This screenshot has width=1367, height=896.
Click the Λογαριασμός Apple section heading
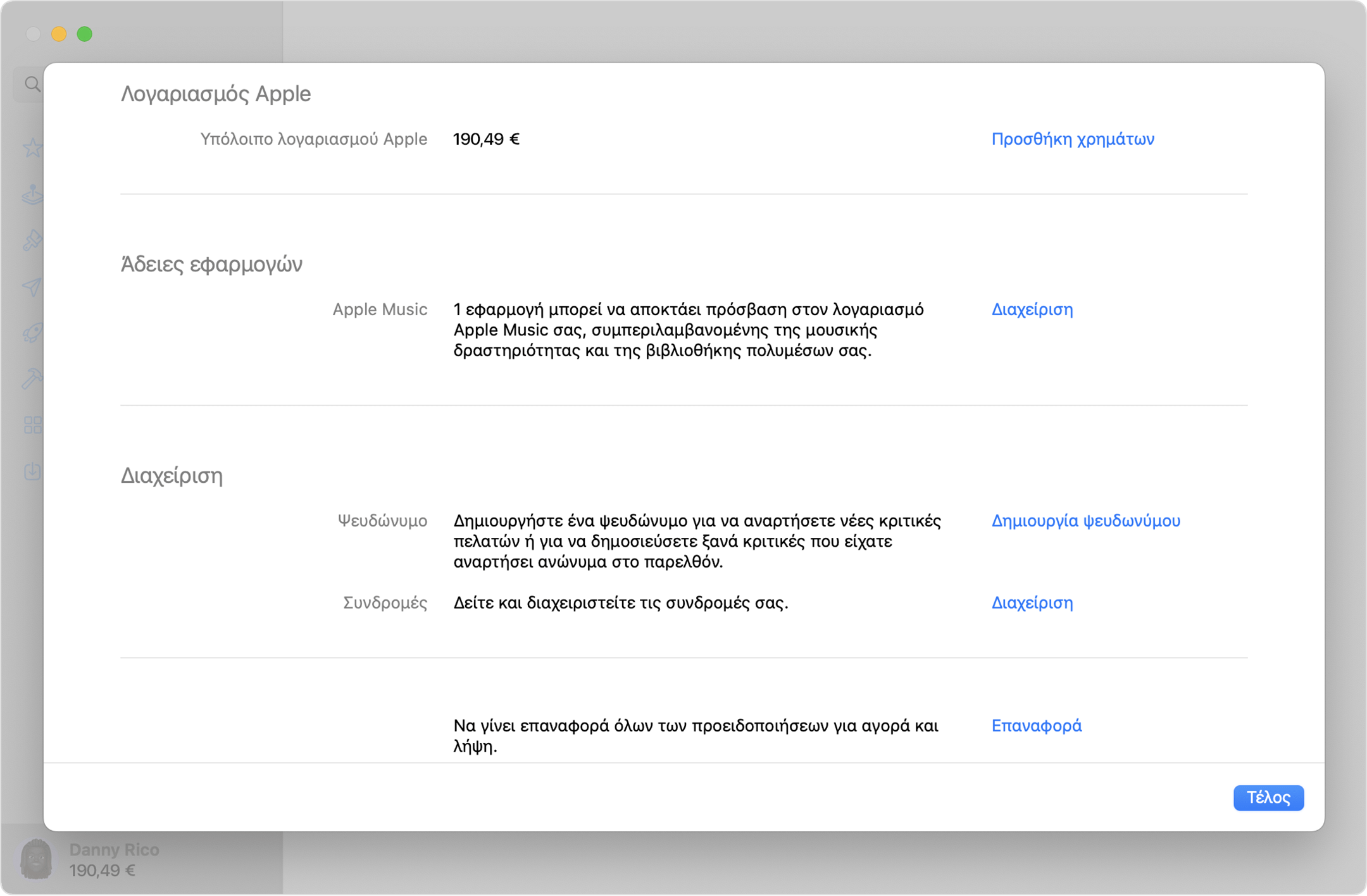216,94
